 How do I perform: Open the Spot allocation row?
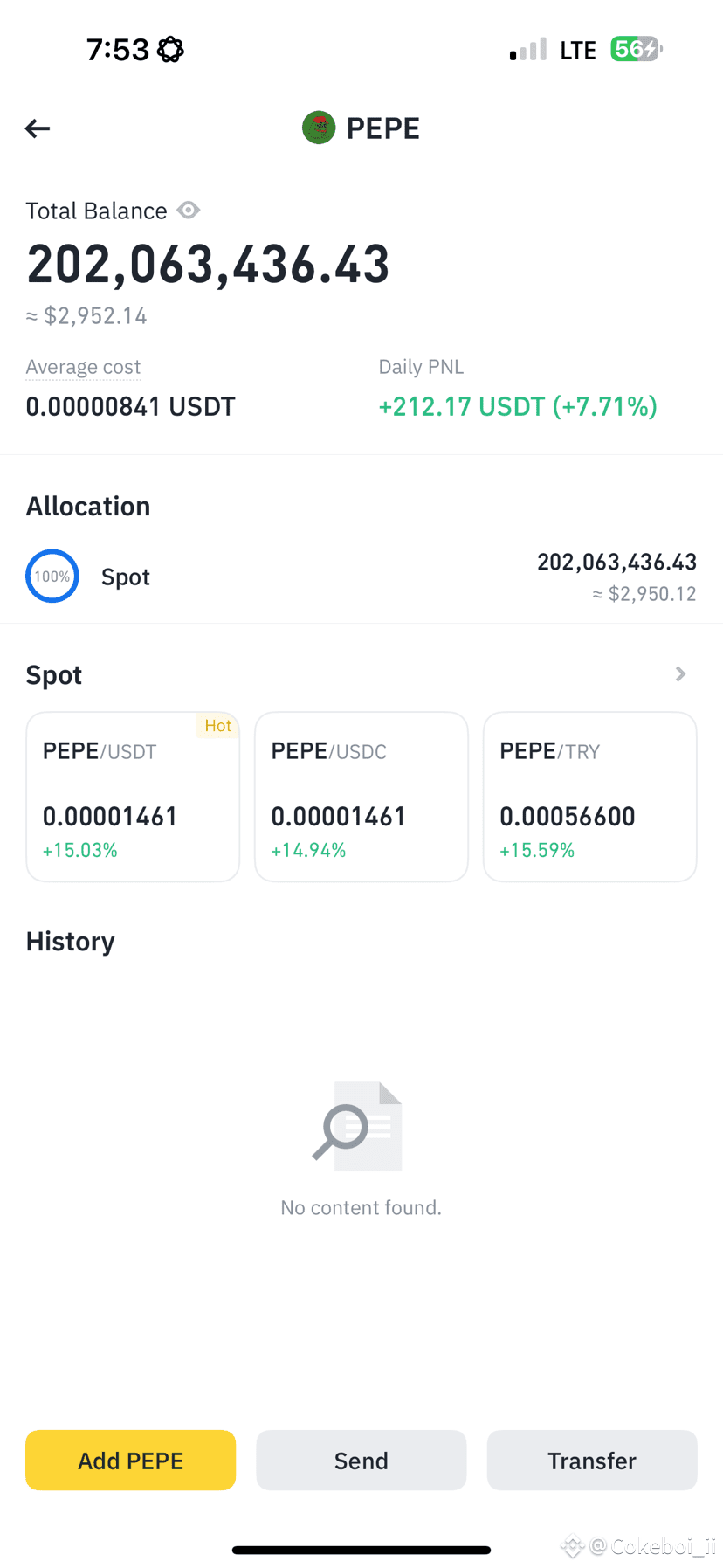point(361,577)
